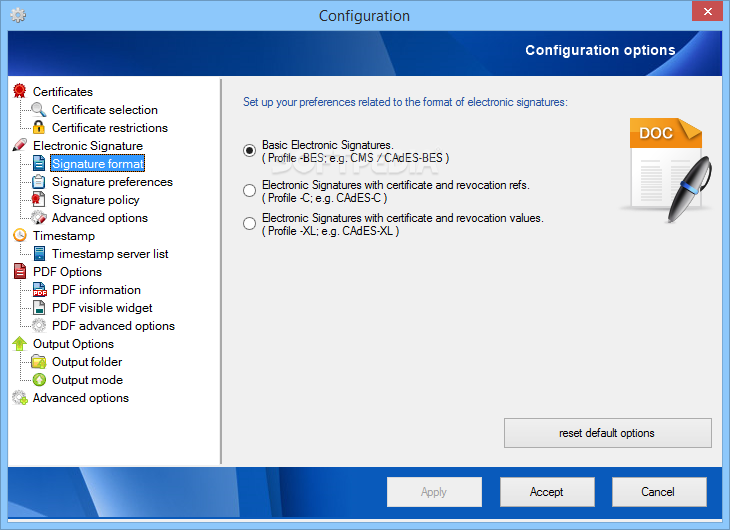The width and height of the screenshot is (730, 530).
Task: Click the reset default options button
Action: (x=608, y=433)
